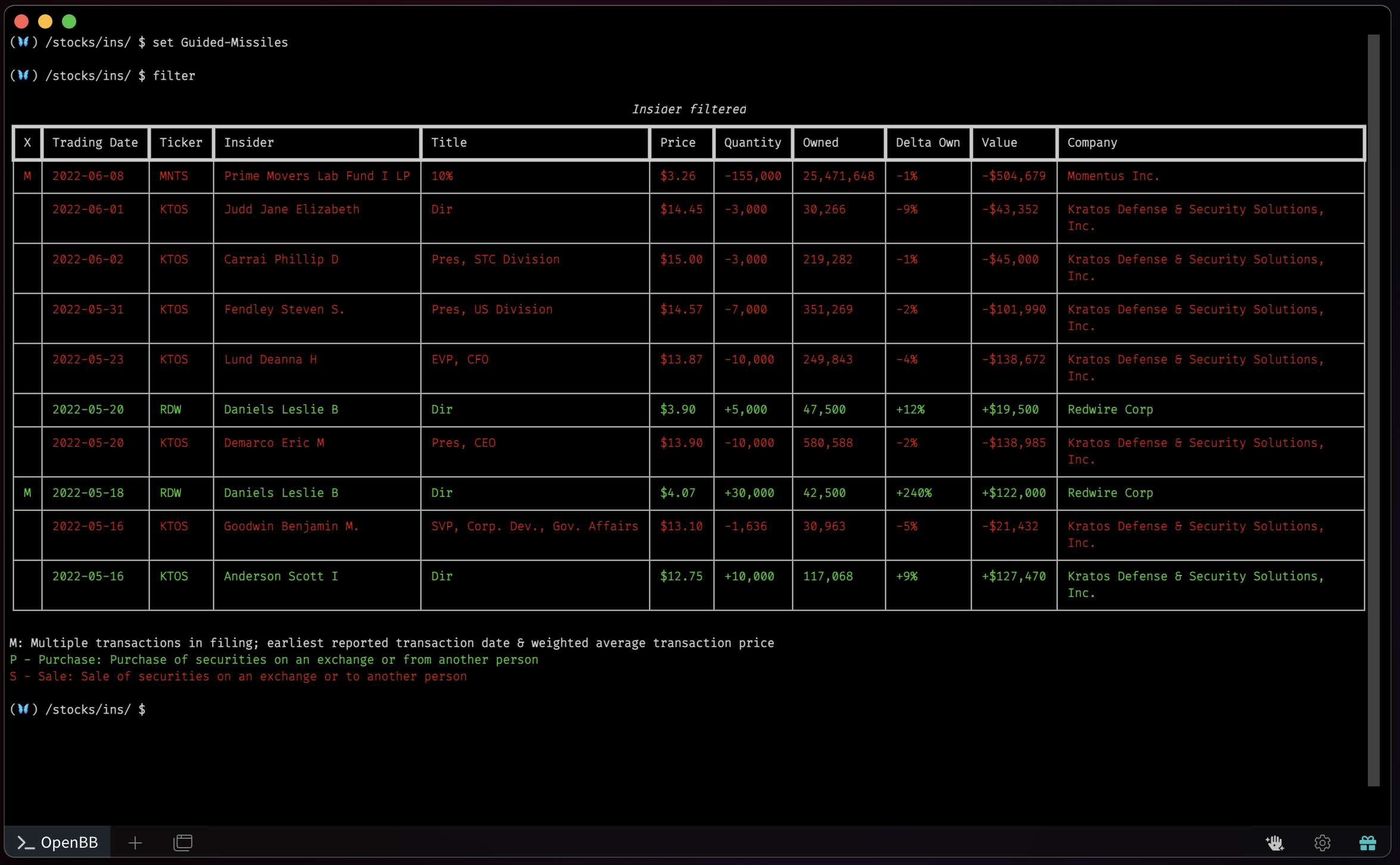Image resolution: width=1400 pixels, height=865 pixels.
Task: Click the Price column header
Action: [682, 142]
